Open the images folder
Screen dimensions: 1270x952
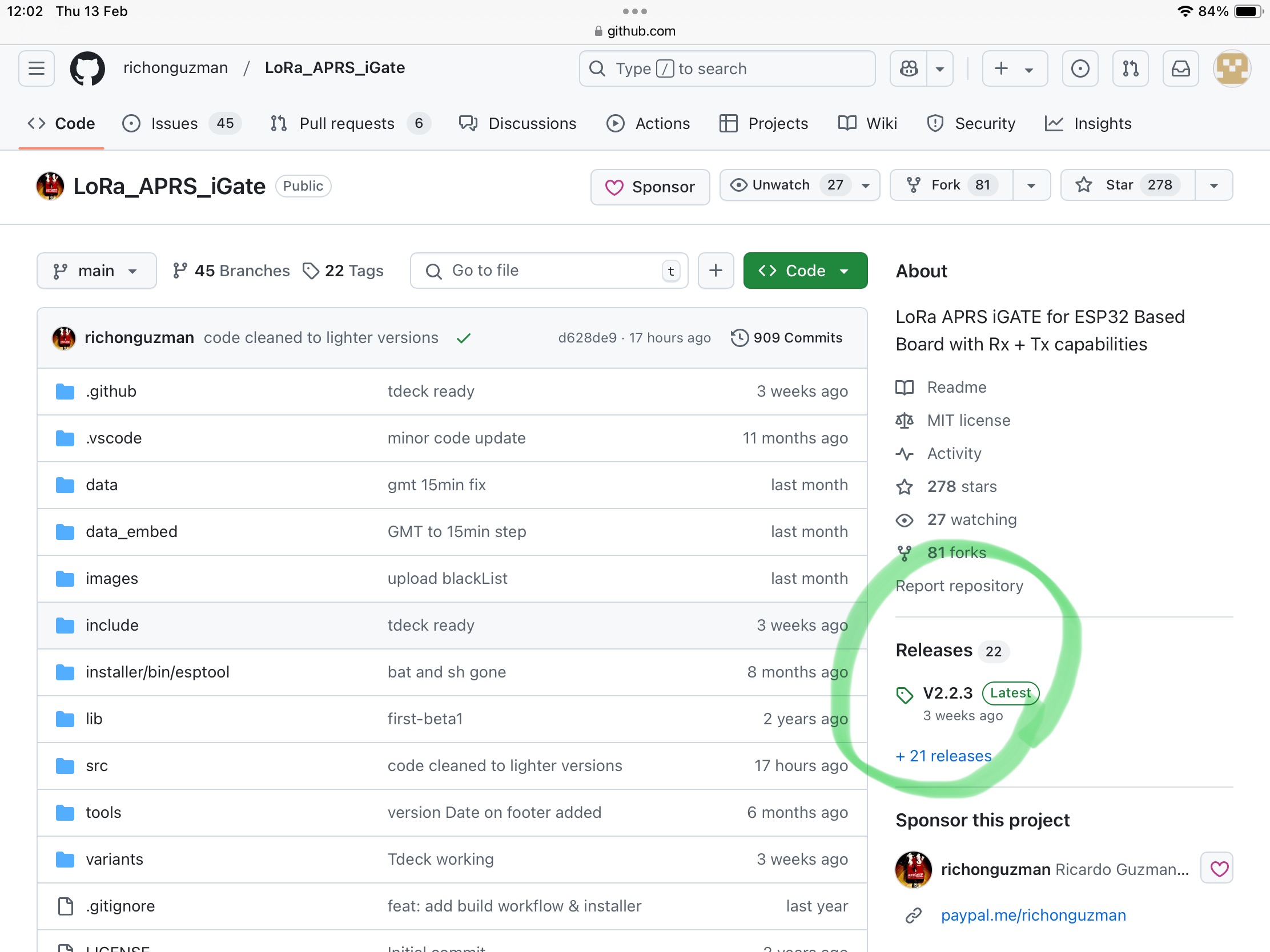click(112, 578)
